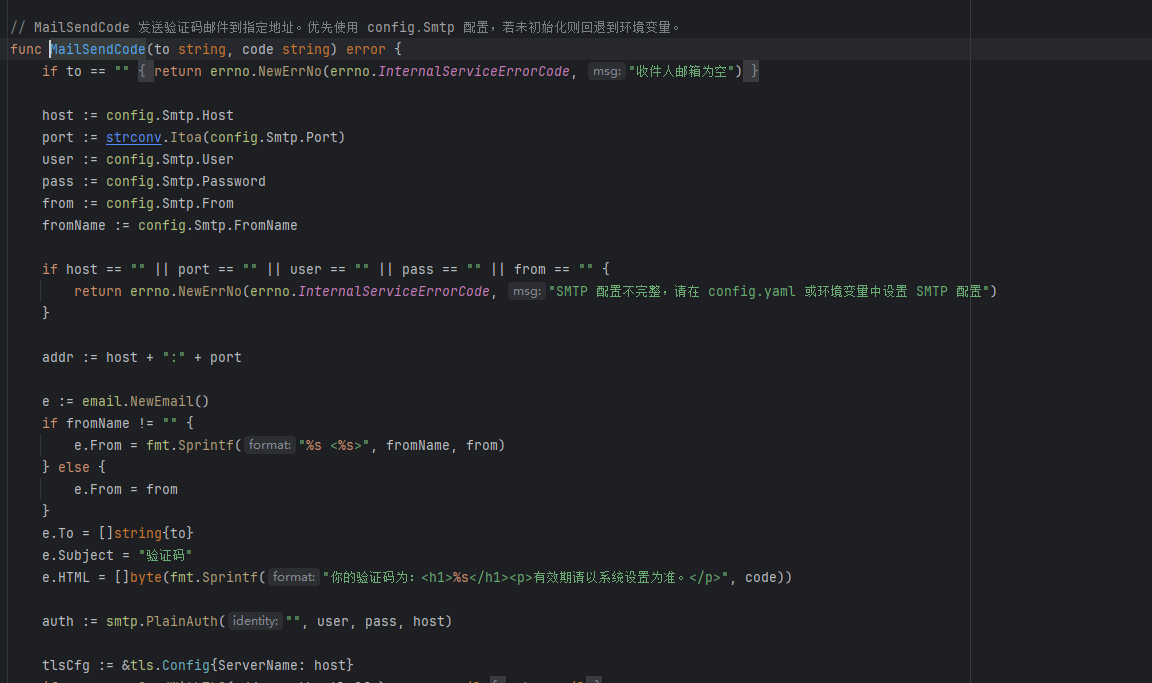Click the "验证码" subject string
The image size is (1152, 683).
165,555
